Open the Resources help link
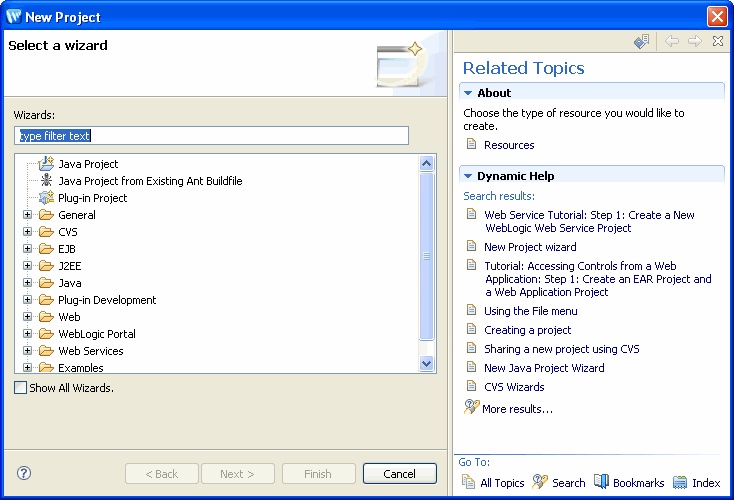The image size is (734, 500). click(509, 145)
